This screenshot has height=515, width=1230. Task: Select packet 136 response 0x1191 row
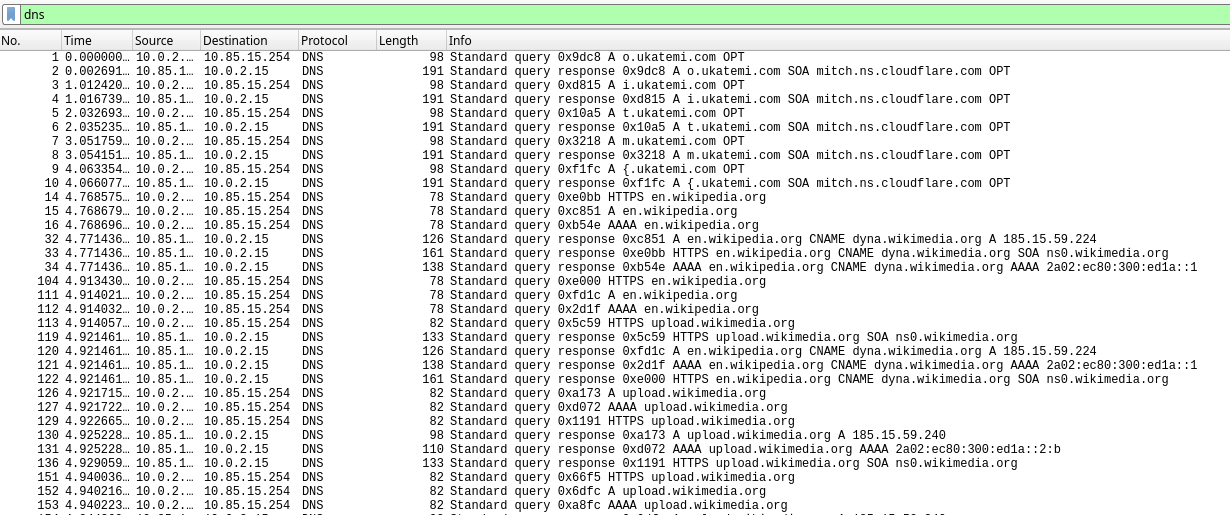coord(615,464)
